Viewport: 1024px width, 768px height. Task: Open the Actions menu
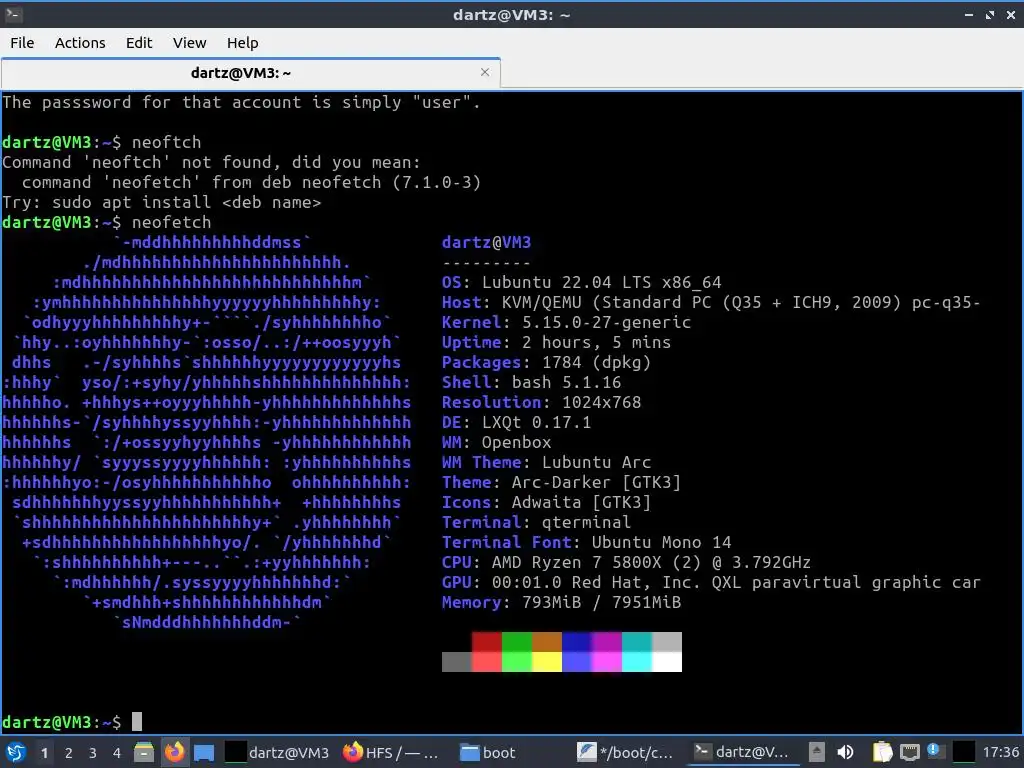[x=80, y=42]
